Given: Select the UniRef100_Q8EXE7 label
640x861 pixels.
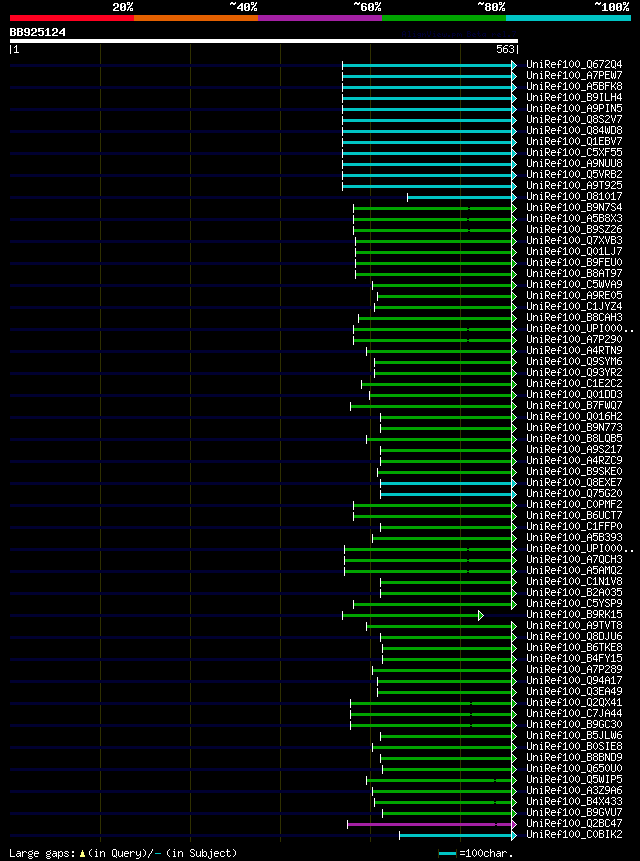Looking at the screenshot, I should click(x=574, y=482).
